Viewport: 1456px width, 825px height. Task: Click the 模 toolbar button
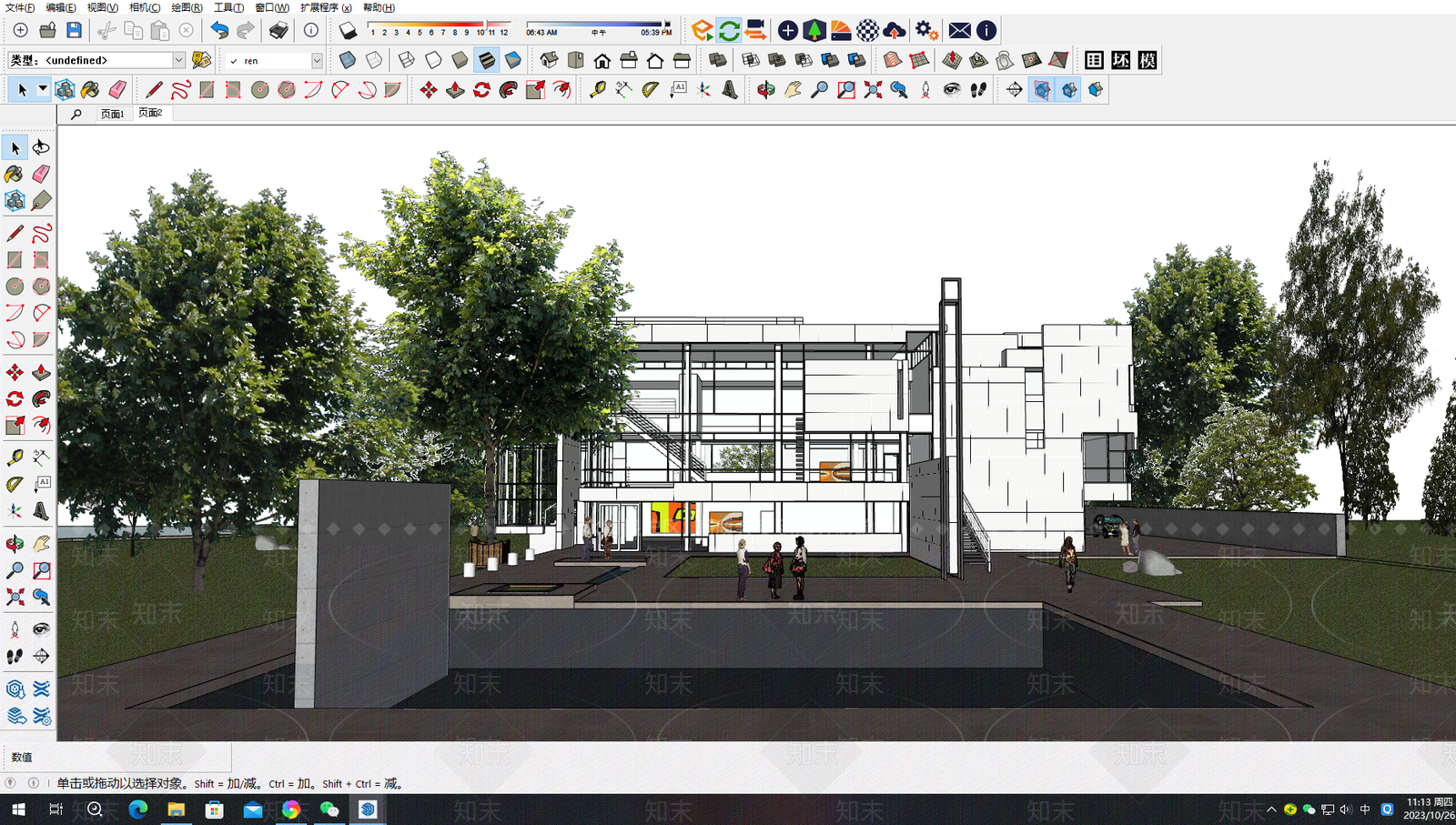pyautogui.click(x=1148, y=60)
